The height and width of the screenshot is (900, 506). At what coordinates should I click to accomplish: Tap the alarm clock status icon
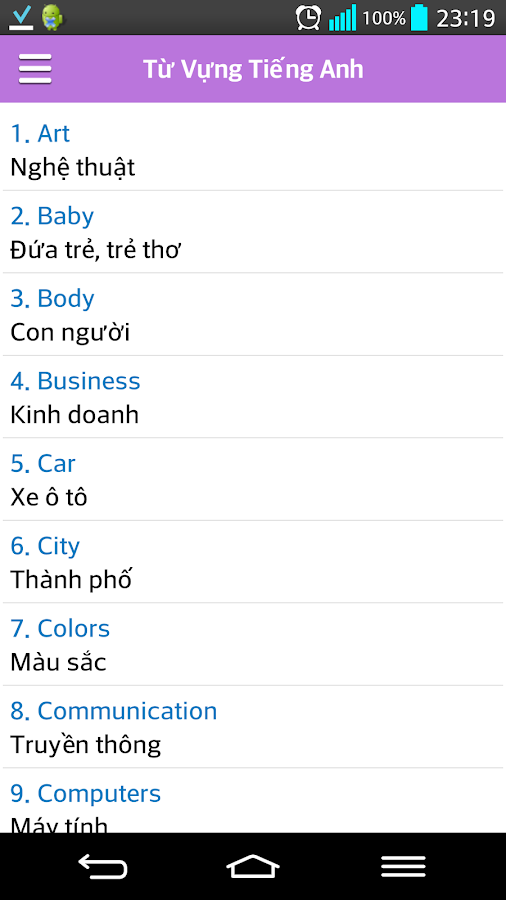(309, 17)
